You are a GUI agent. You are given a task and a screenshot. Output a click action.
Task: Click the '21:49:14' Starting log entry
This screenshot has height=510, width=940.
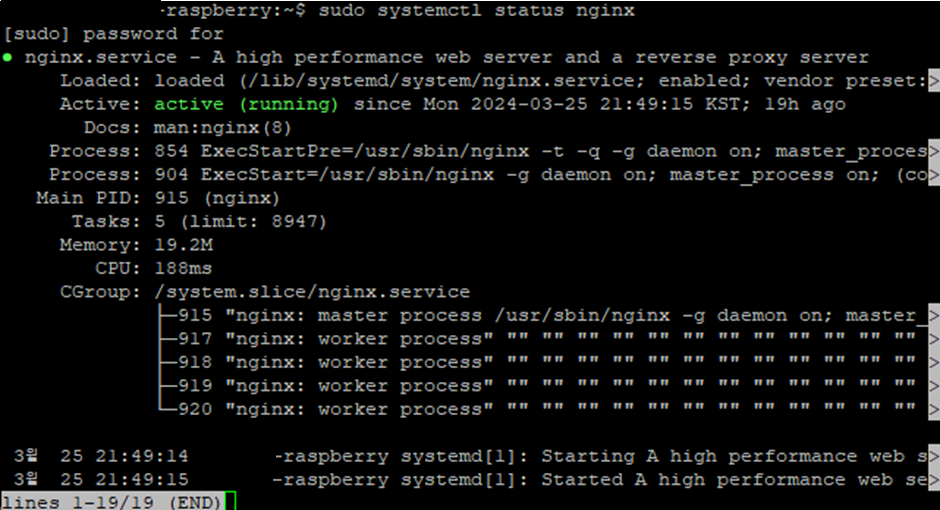pyautogui.click(x=471, y=457)
